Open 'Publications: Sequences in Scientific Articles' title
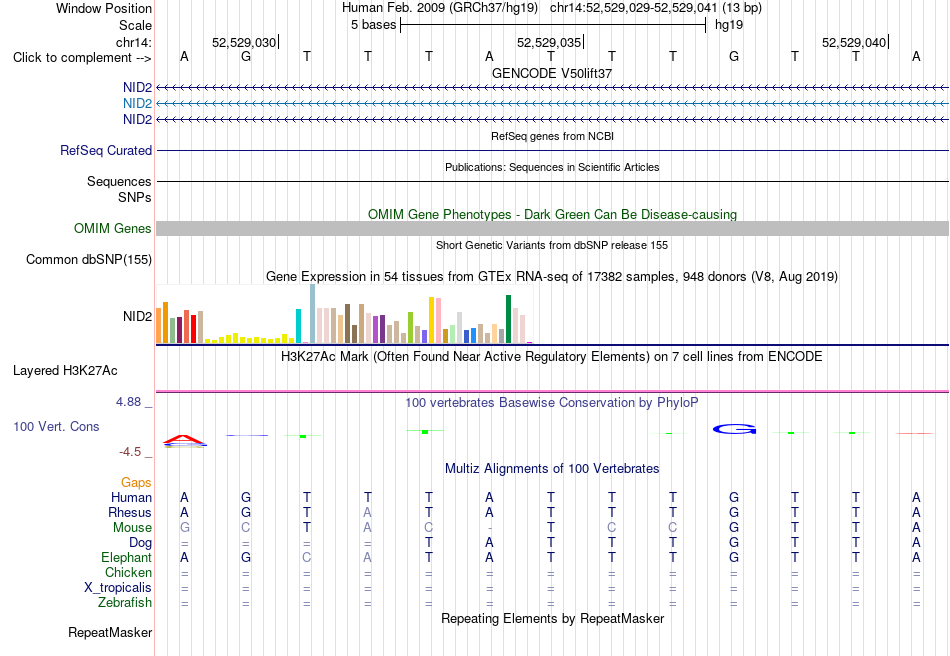 tap(552, 167)
